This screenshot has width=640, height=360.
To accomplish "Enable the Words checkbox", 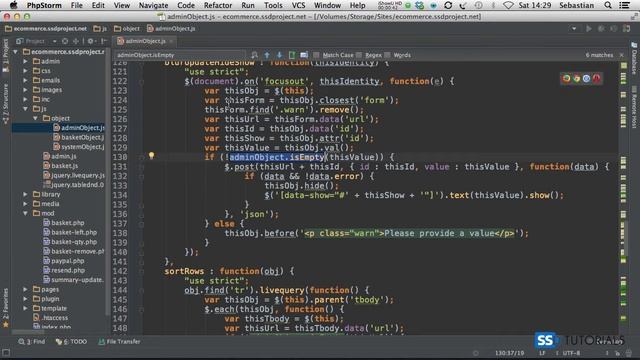I will tap(387, 55).
